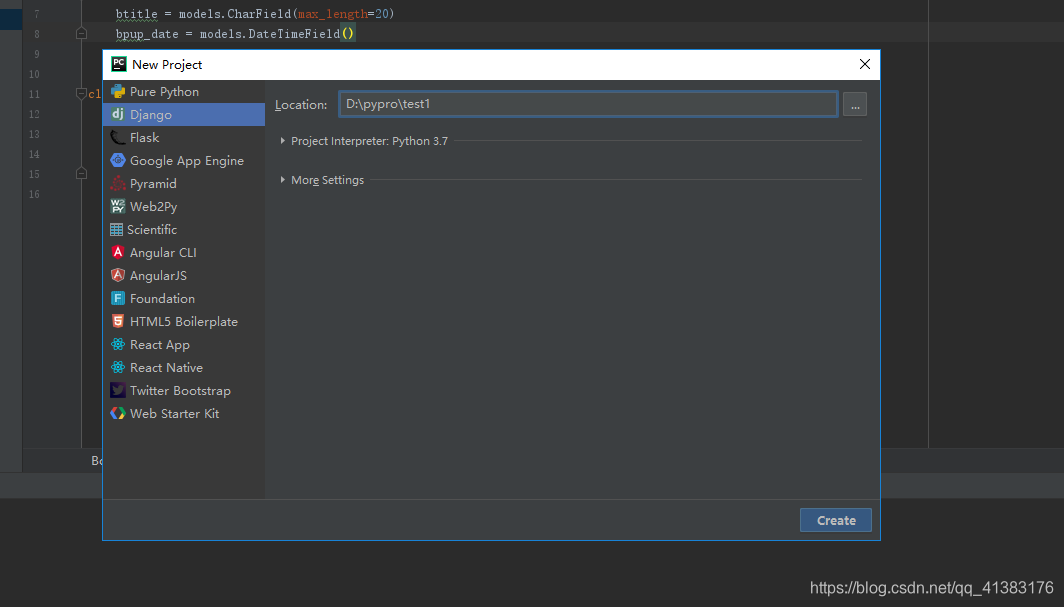This screenshot has width=1064, height=607.
Task: Choose Flask project type label
Action: click(145, 138)
